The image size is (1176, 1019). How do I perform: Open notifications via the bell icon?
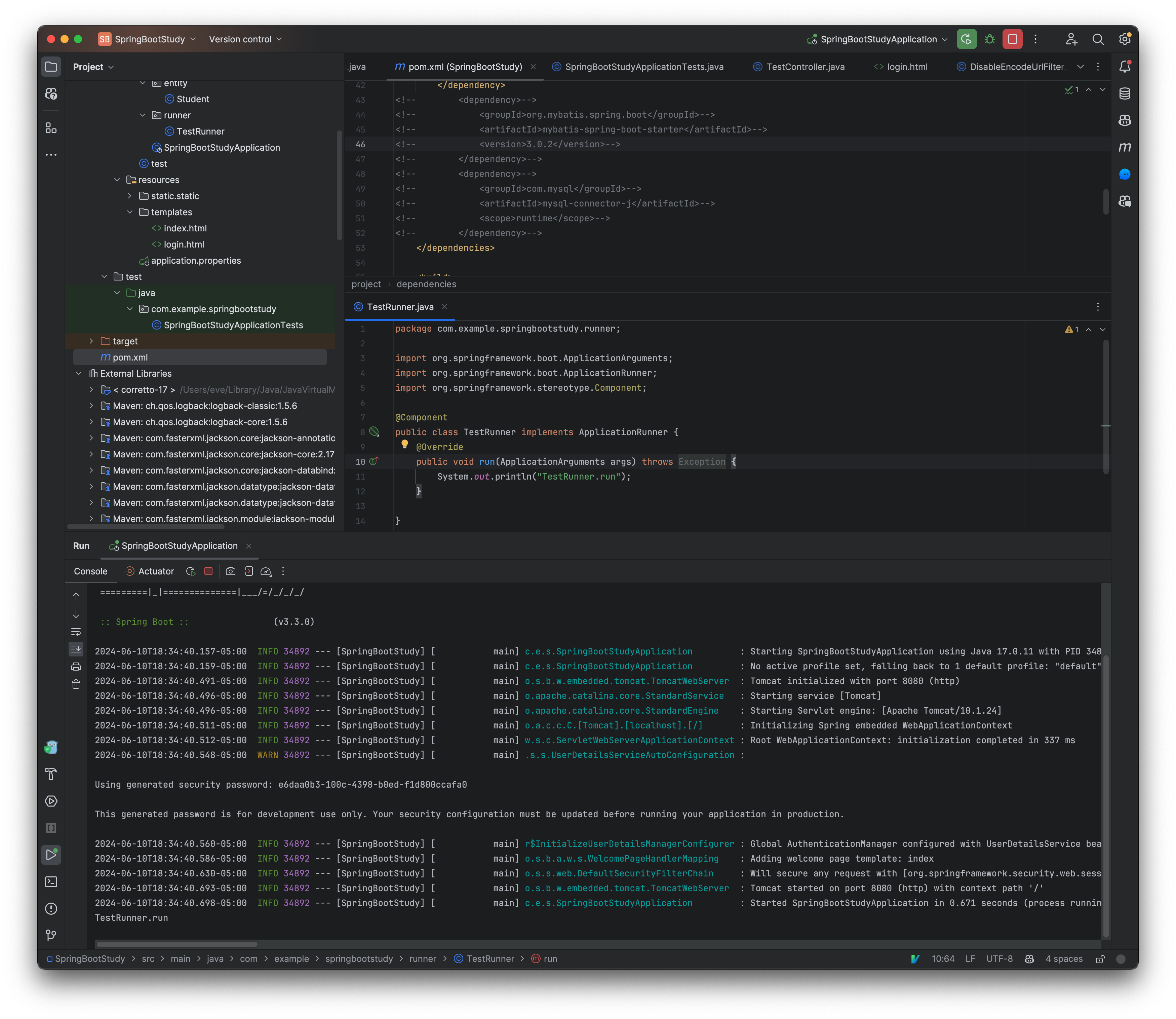1125,66
